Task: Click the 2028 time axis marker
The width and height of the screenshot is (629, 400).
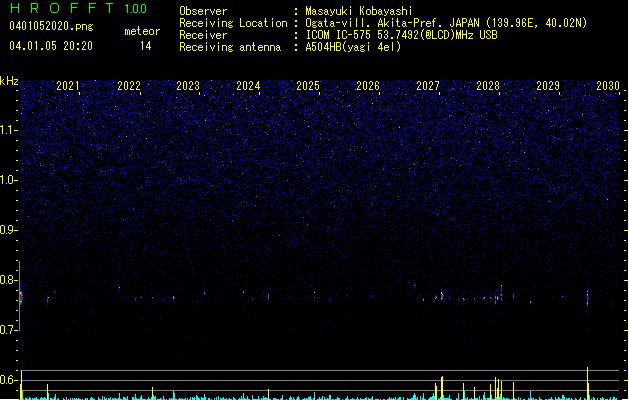Action: click(488, 85)
